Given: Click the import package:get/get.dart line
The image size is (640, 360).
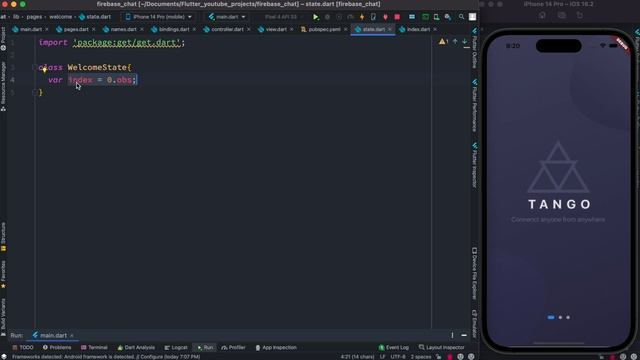Looking at the screenshot, I should pos(112,42).
